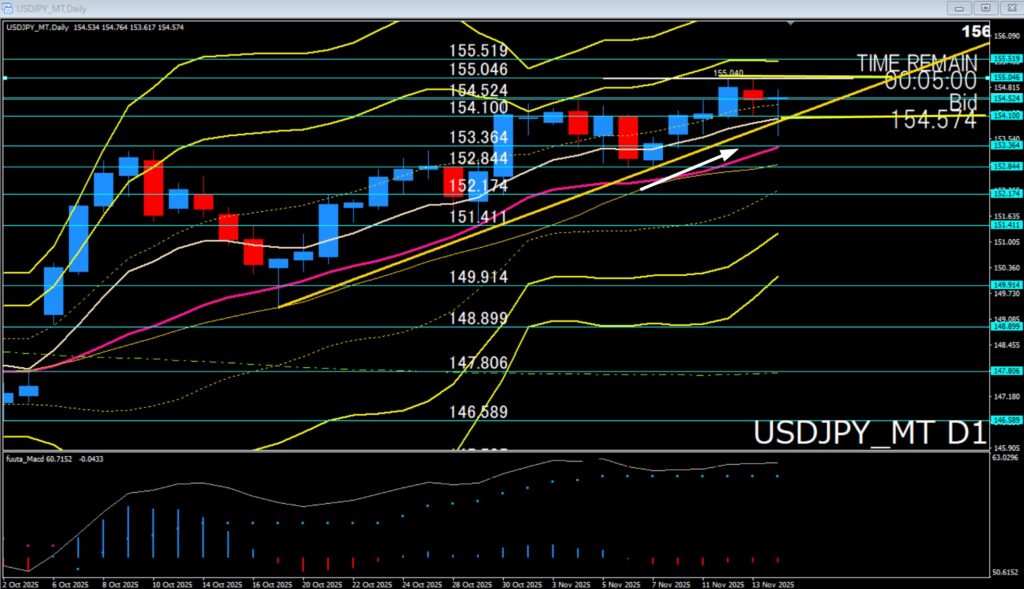Image resolution: width=1024 pixels, height=589 pixels.
Task: Select the 151.411 level text inside chart
Action: [479, 217]
